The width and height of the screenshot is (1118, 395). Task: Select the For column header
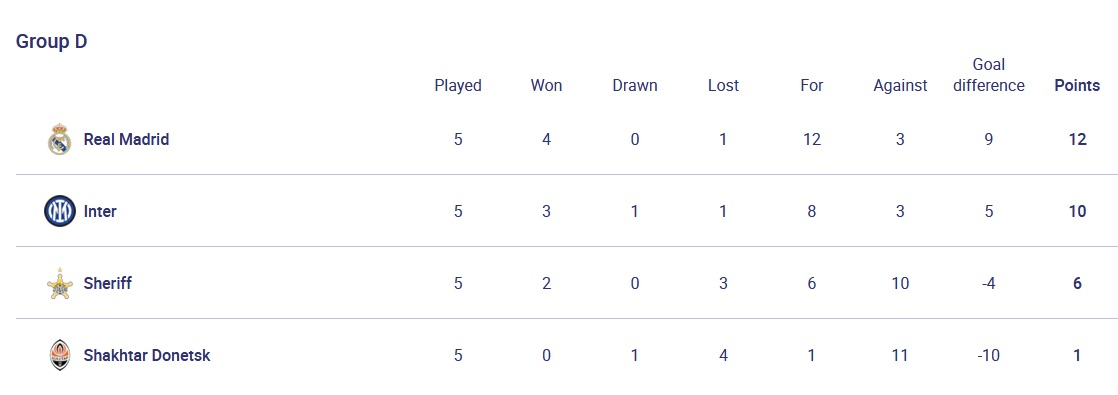coord(811,86)
